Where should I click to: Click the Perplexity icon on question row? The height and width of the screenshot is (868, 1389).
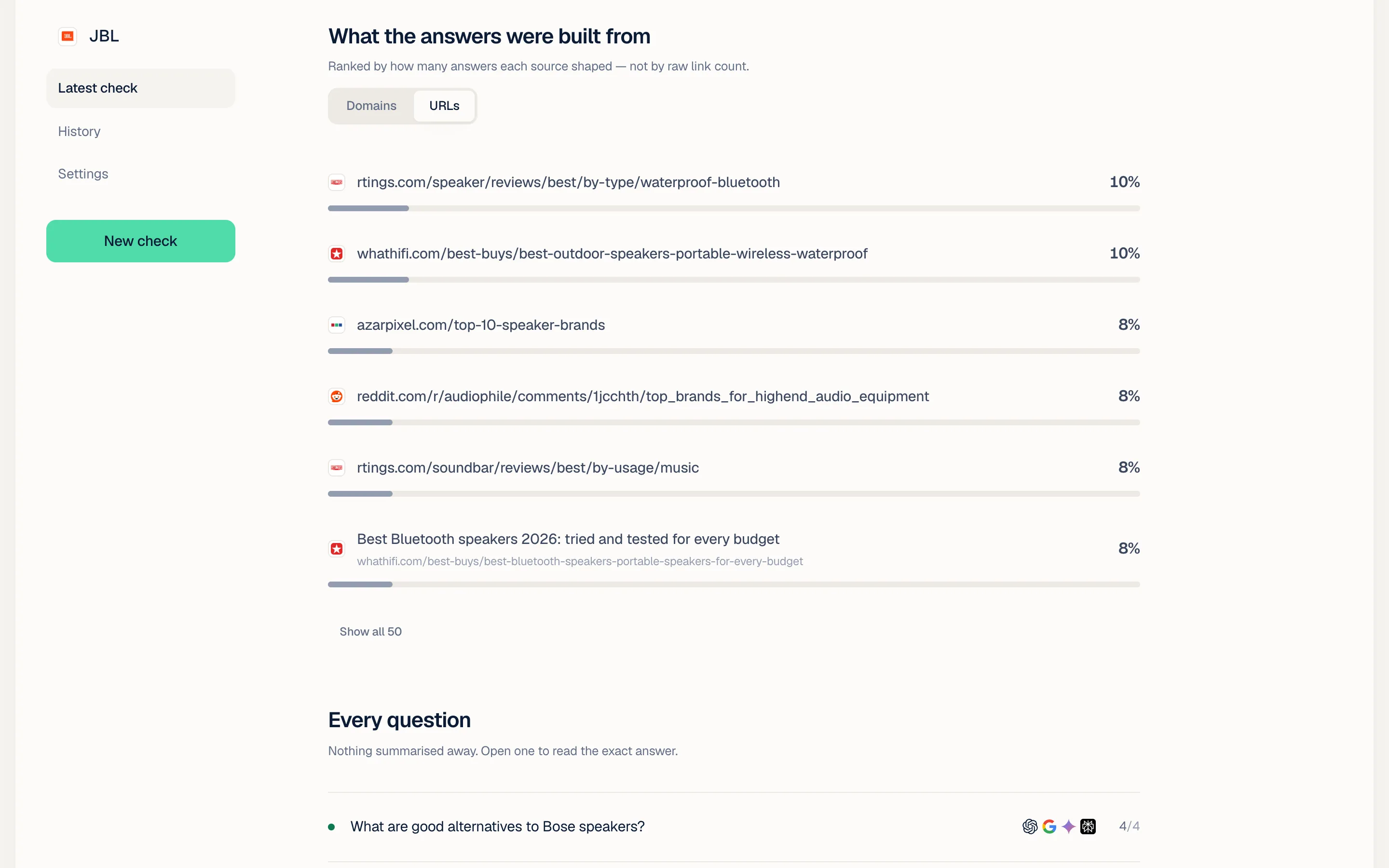click(1088, 826)
